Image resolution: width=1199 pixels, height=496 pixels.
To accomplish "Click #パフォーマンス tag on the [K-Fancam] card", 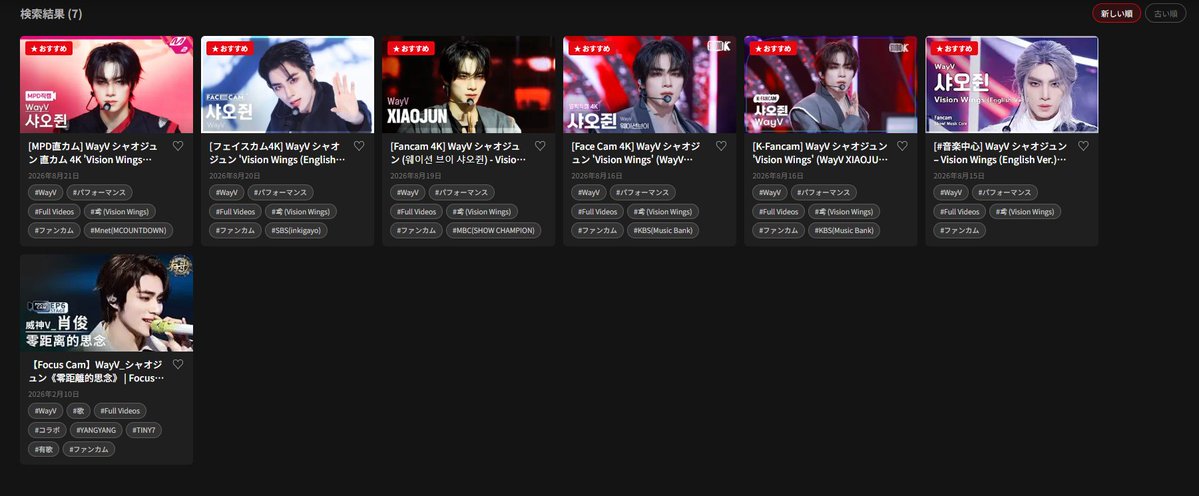I will coord(824,193).
